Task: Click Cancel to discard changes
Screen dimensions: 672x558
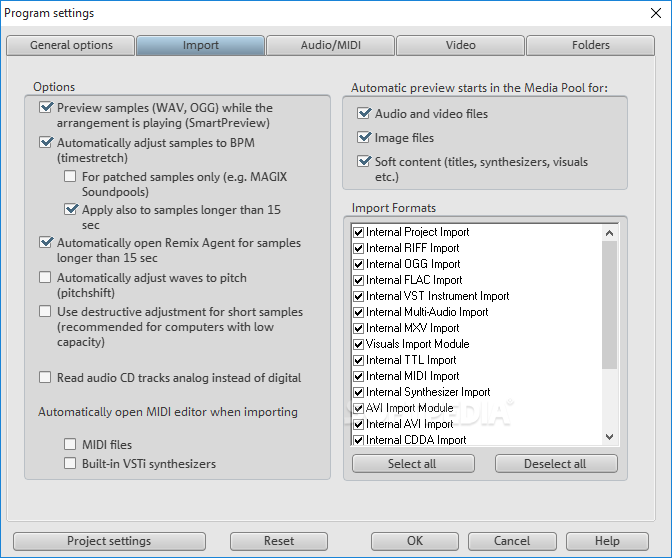Action: 512,541
